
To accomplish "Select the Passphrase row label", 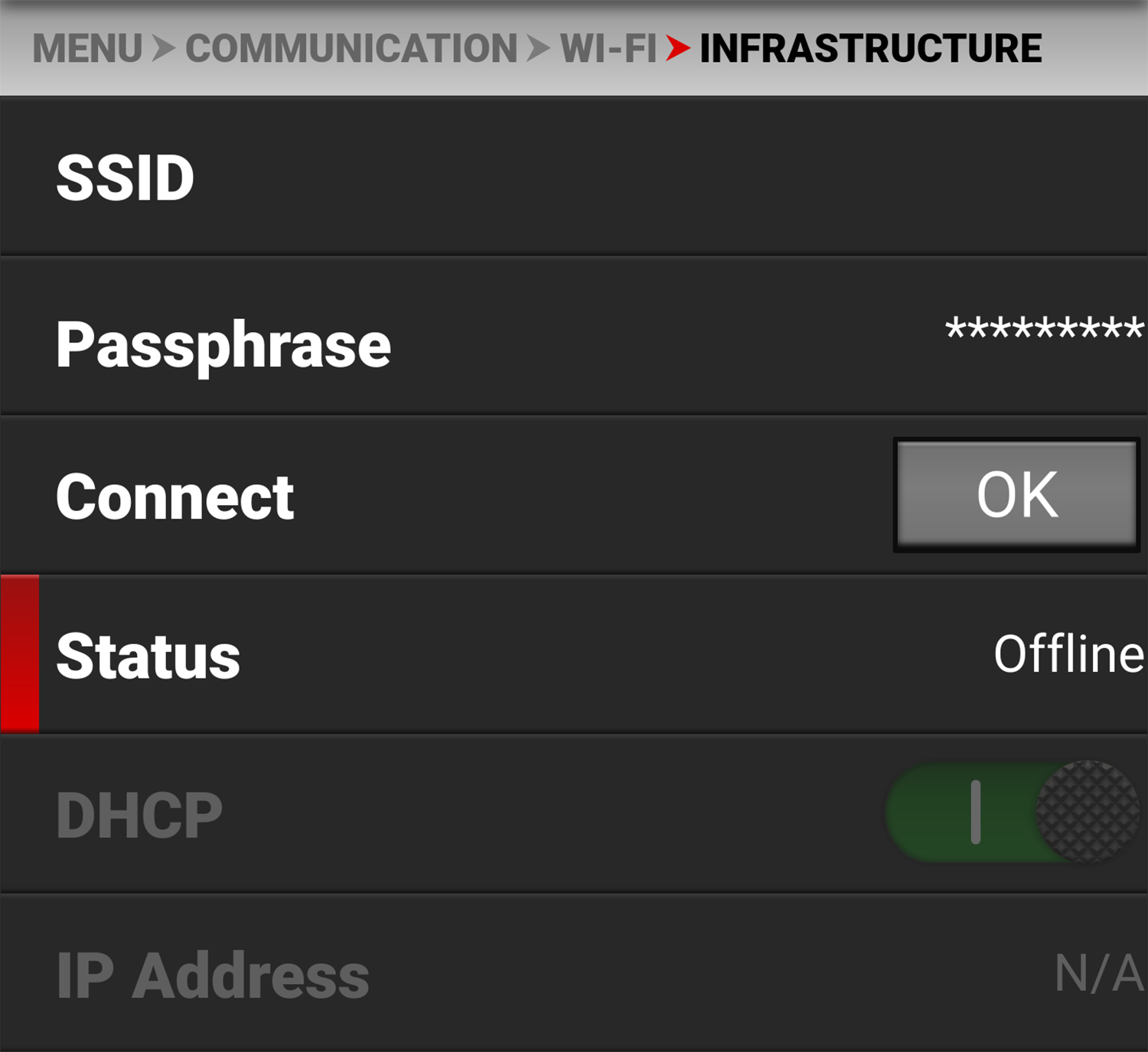I will pyautogui.click(x=223, y=345).
